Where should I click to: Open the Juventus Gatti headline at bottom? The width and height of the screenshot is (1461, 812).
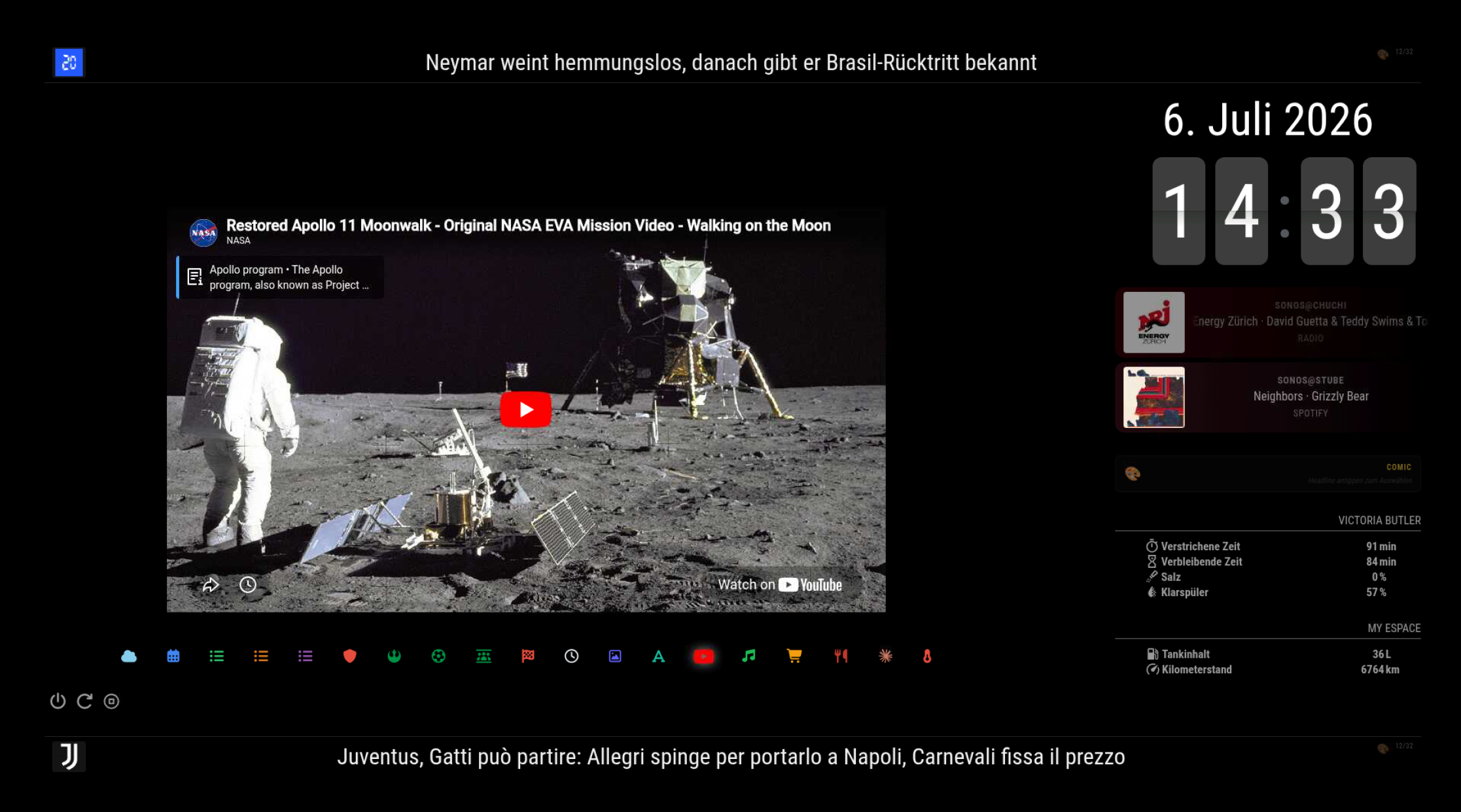(x=731, y=757)
